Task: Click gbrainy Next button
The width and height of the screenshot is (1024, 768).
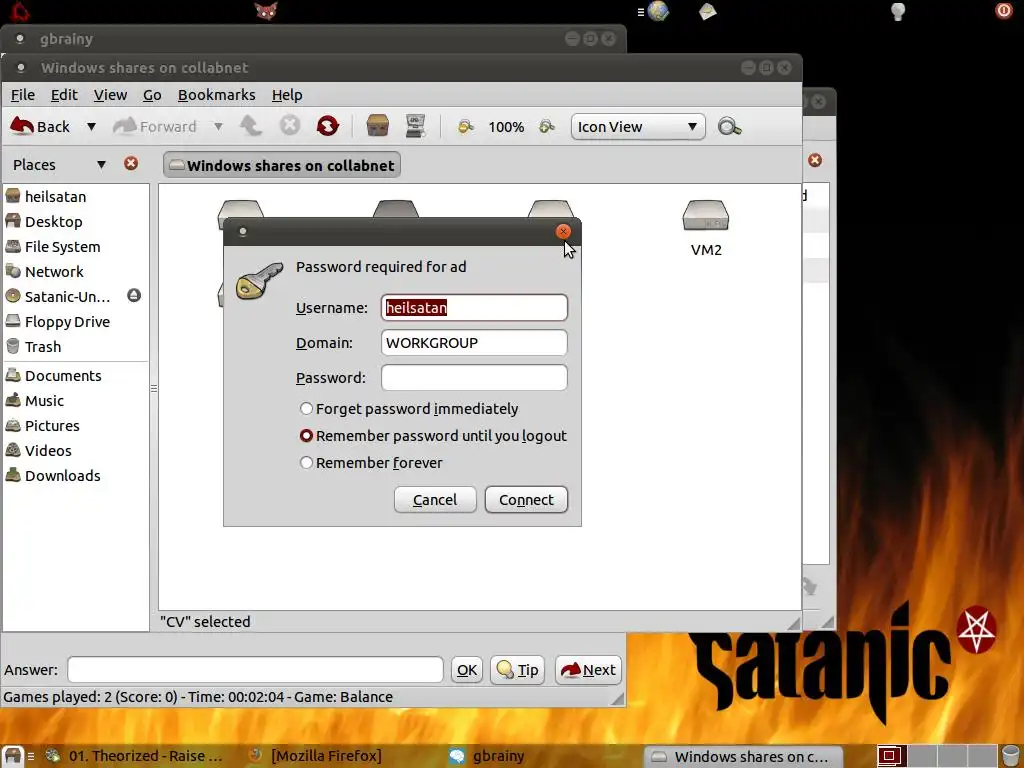Action: [588, 670]
